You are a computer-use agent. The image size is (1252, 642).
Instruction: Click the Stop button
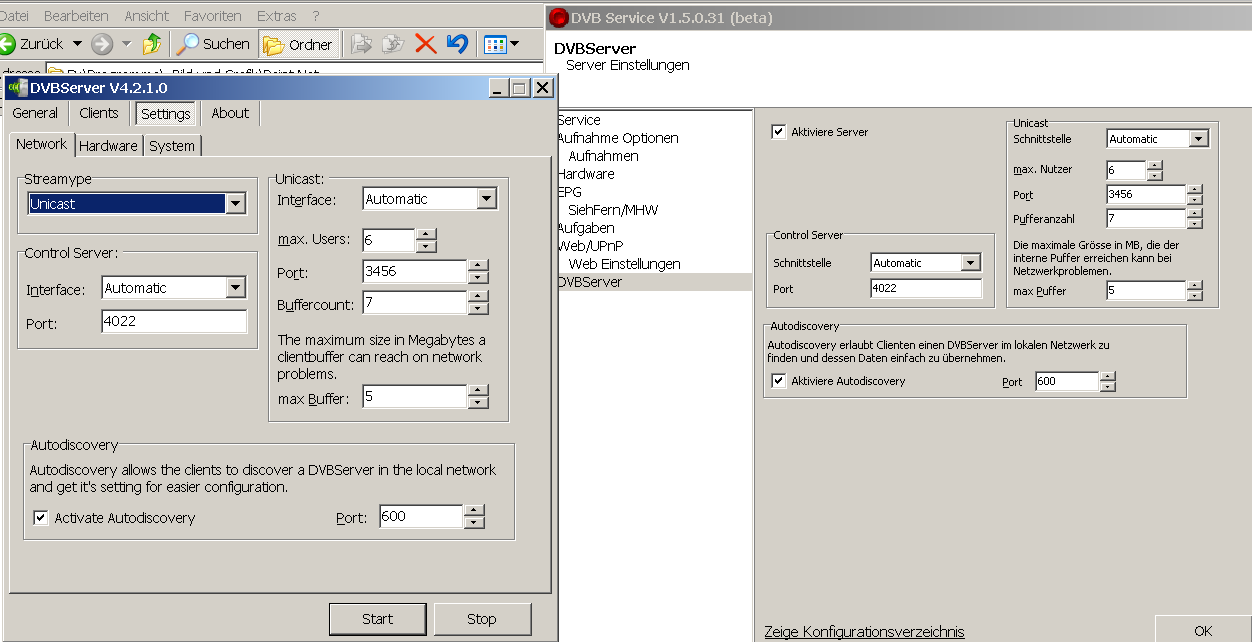[x=481, y=619]
